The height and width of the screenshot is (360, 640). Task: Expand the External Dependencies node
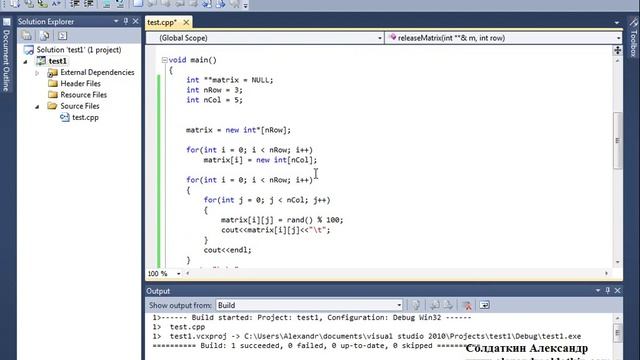[37, 73]
